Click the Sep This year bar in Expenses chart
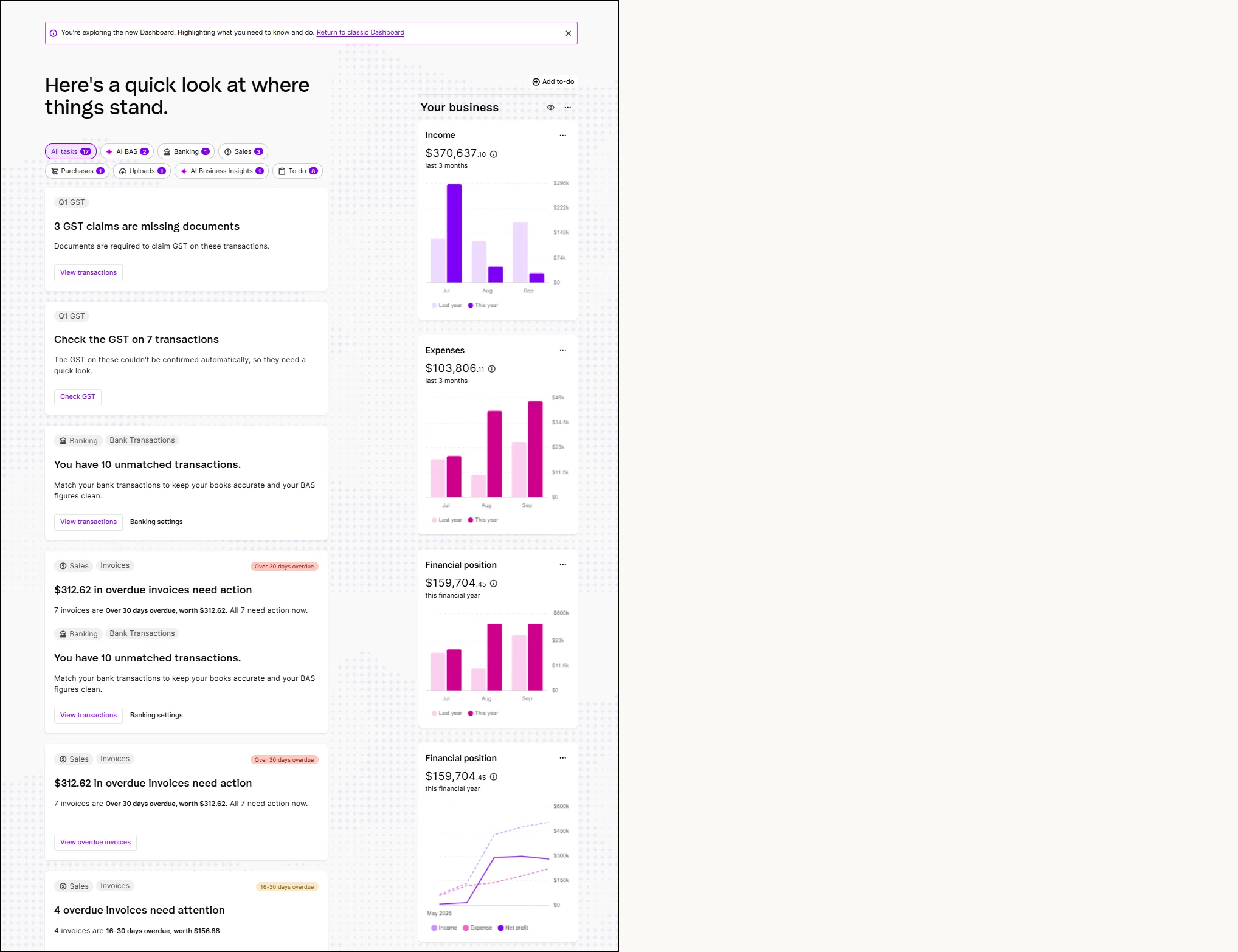The image size is (1238, 952). 535,449
